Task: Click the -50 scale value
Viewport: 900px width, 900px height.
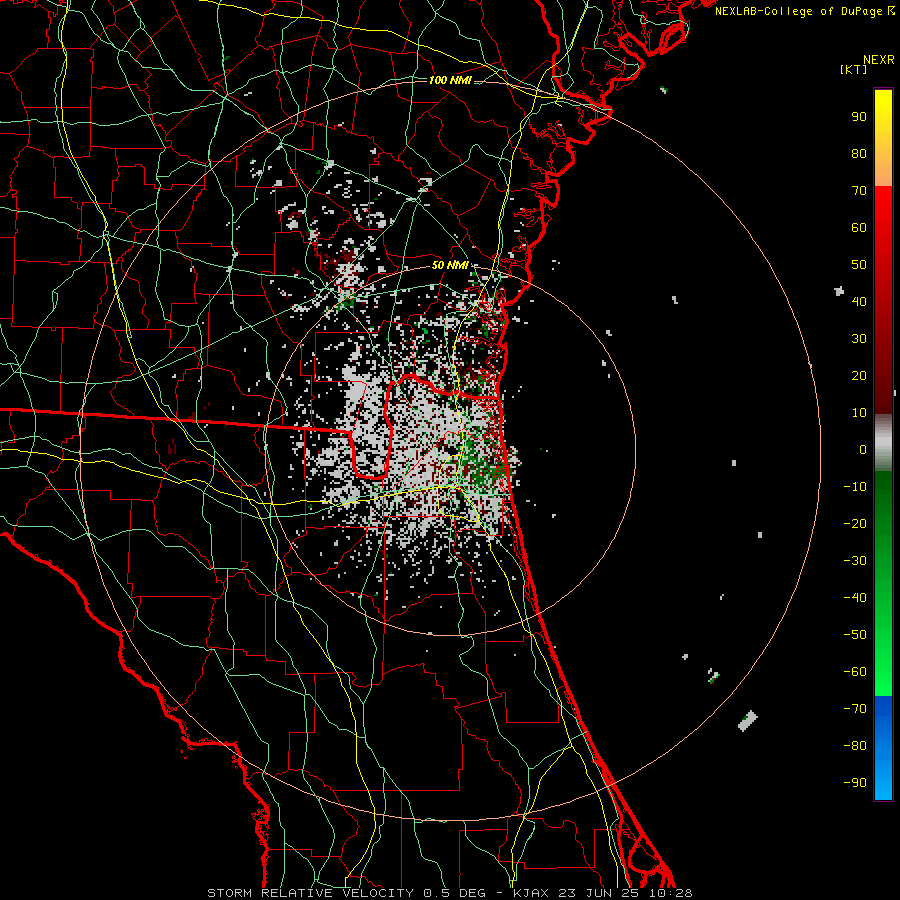Action: coord(855,634)
